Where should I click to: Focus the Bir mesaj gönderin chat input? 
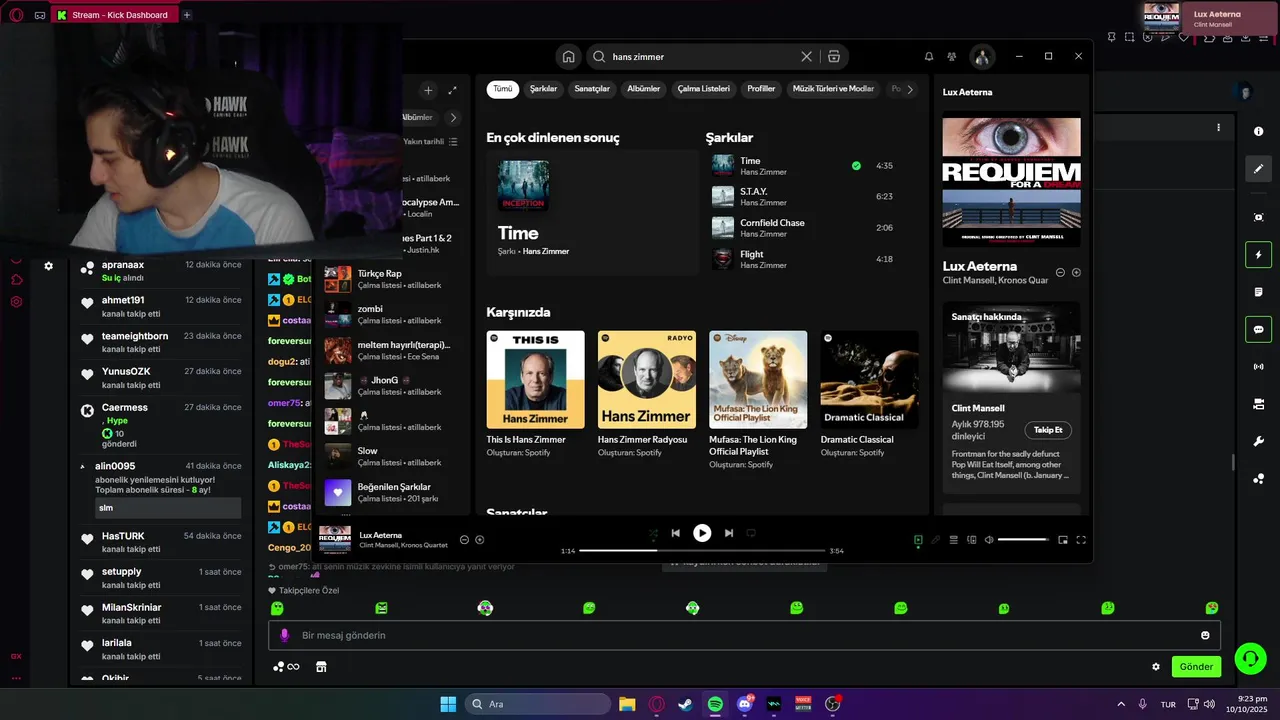click(744, 635)
